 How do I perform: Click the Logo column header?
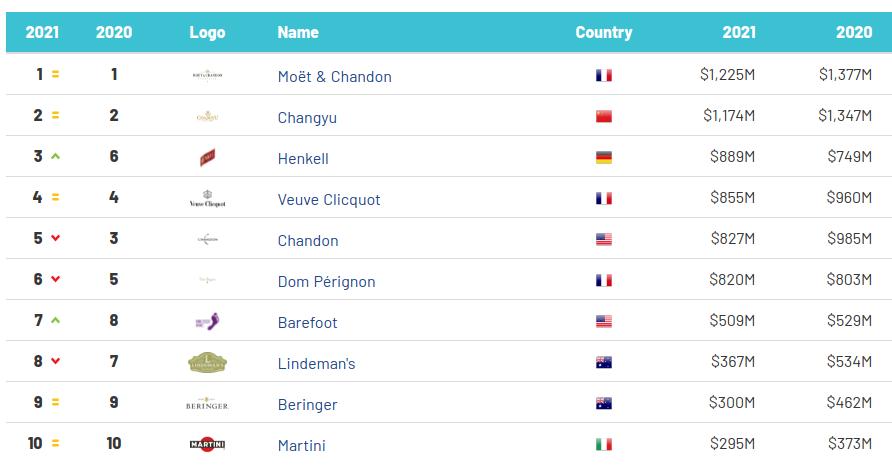207,32
